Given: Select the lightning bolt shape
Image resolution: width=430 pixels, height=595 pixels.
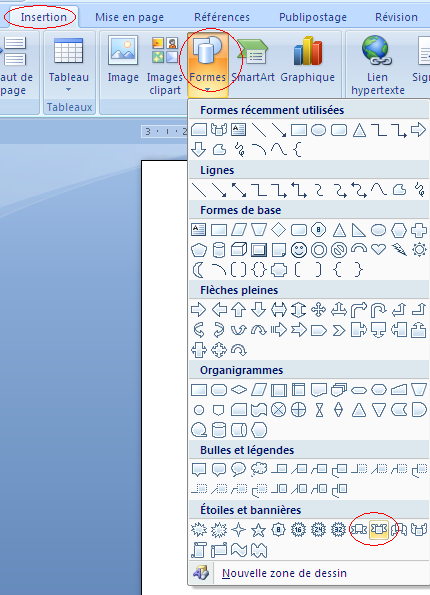Looking at the screenshot, I should [399, 250].
